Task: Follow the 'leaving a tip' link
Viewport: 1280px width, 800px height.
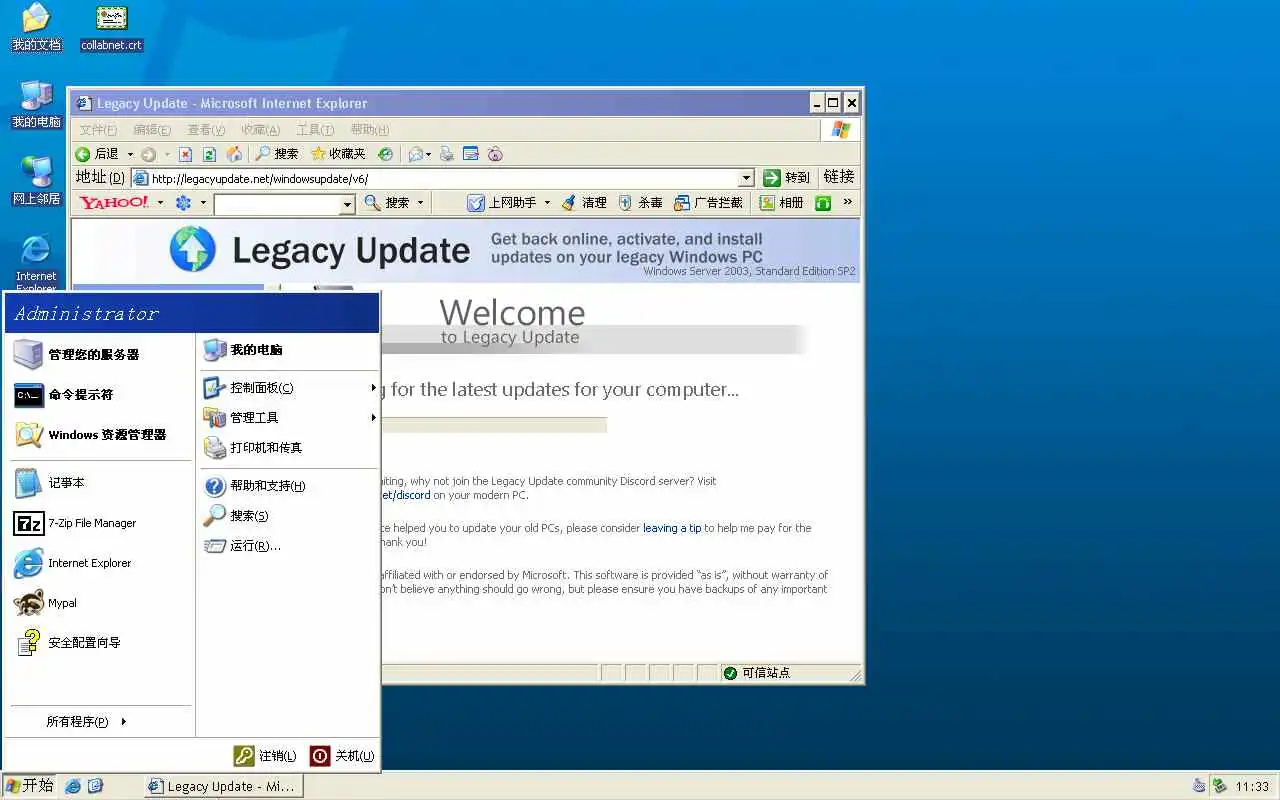Action: [x=672, y=528]
